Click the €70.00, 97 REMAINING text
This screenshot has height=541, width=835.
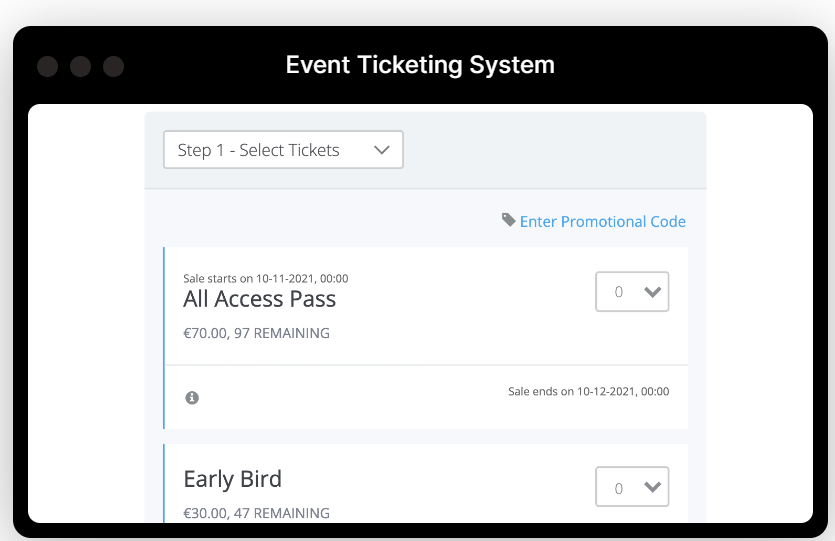256,333
